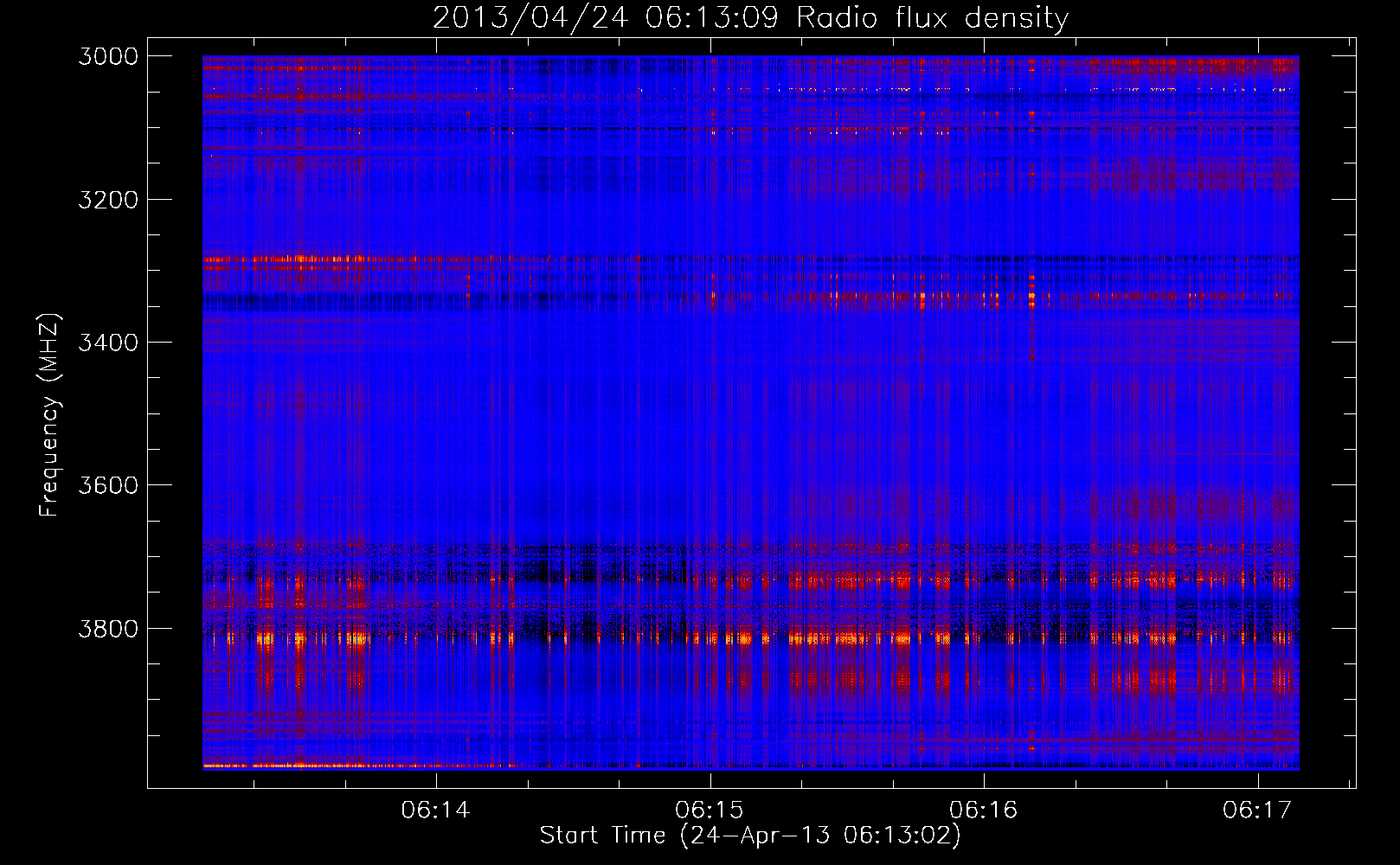This screenshot has width=1400, height=865.
Task: Click the 06:15 time axis label
Action: [710, 810]
